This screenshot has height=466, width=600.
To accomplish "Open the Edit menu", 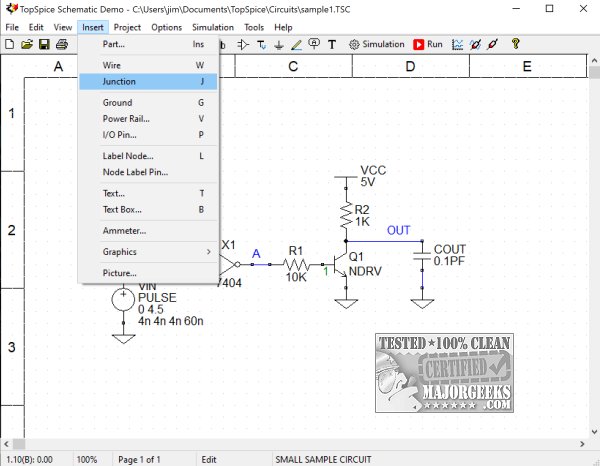I will (x=36, y=28).
